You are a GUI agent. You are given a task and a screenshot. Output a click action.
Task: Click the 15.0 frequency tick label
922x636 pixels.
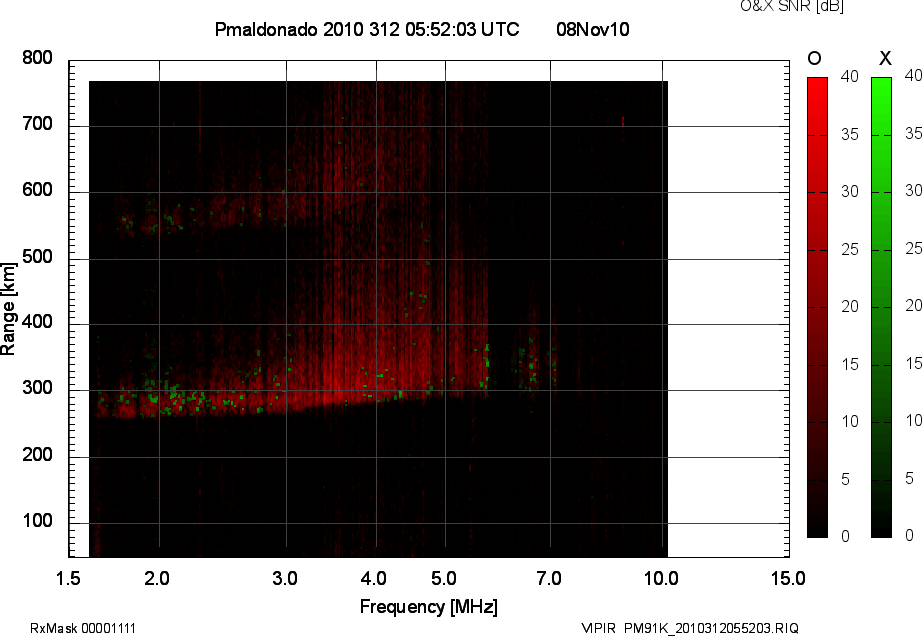(x=788, y=578)
